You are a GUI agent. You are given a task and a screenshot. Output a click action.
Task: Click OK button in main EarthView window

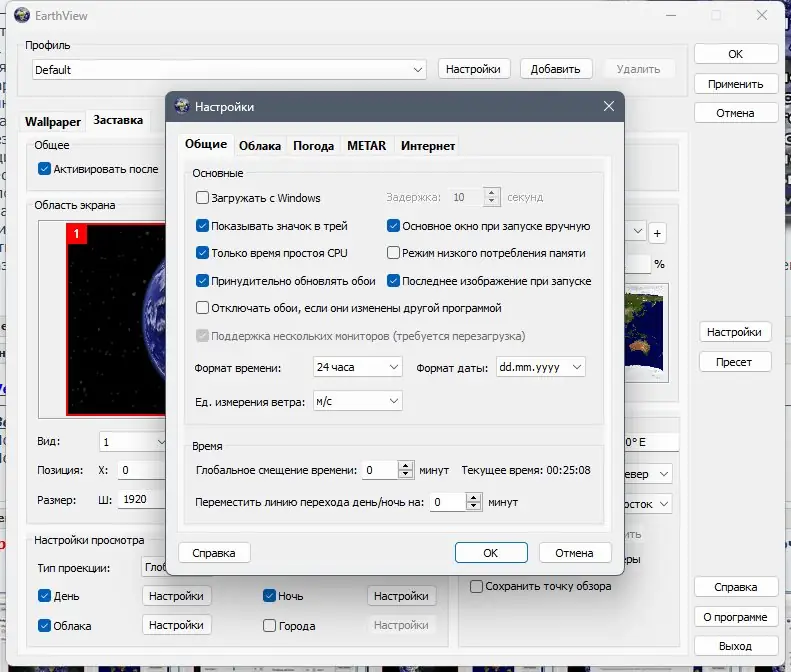coord(736,54)
